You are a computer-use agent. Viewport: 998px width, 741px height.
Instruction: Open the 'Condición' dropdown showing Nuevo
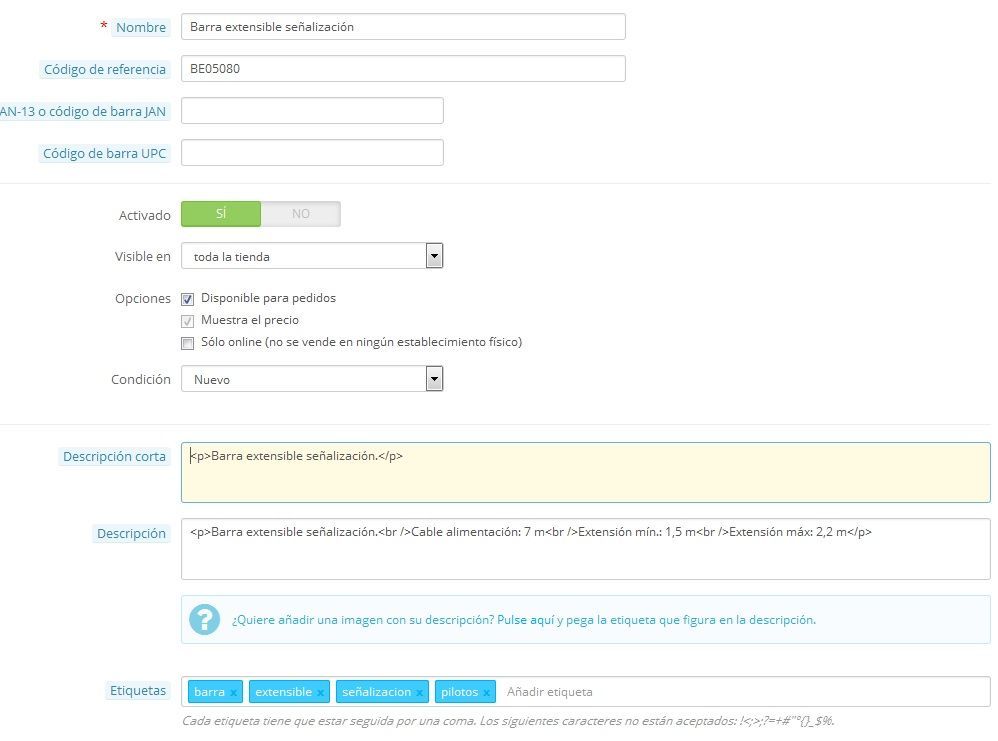pyautogui.click(x=312, y=379)
